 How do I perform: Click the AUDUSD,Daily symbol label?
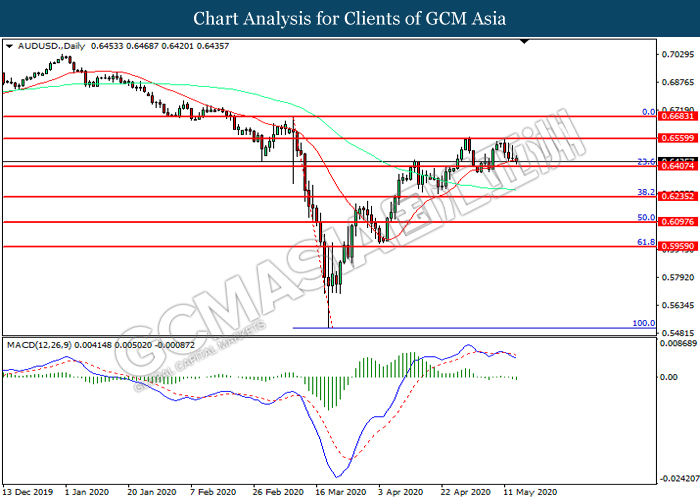39,46
